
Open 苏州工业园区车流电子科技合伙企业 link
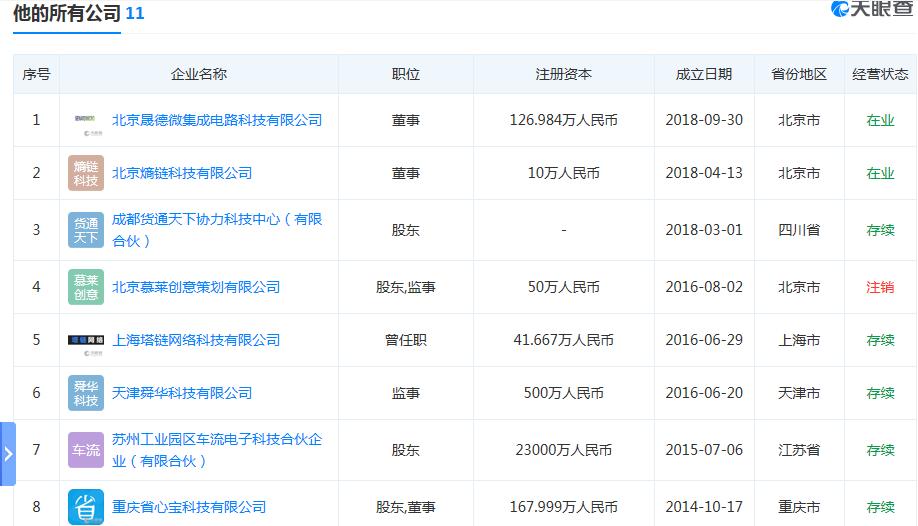tap(217, 450)
